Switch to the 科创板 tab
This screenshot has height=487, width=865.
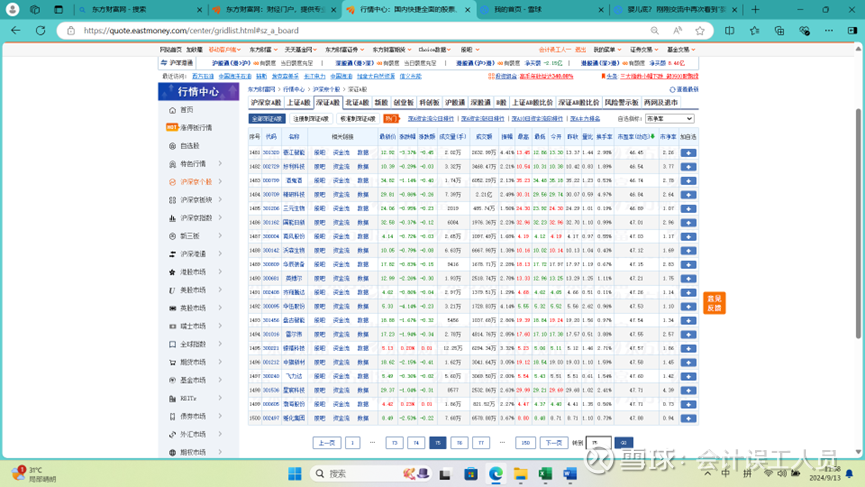tap(429, 103)
